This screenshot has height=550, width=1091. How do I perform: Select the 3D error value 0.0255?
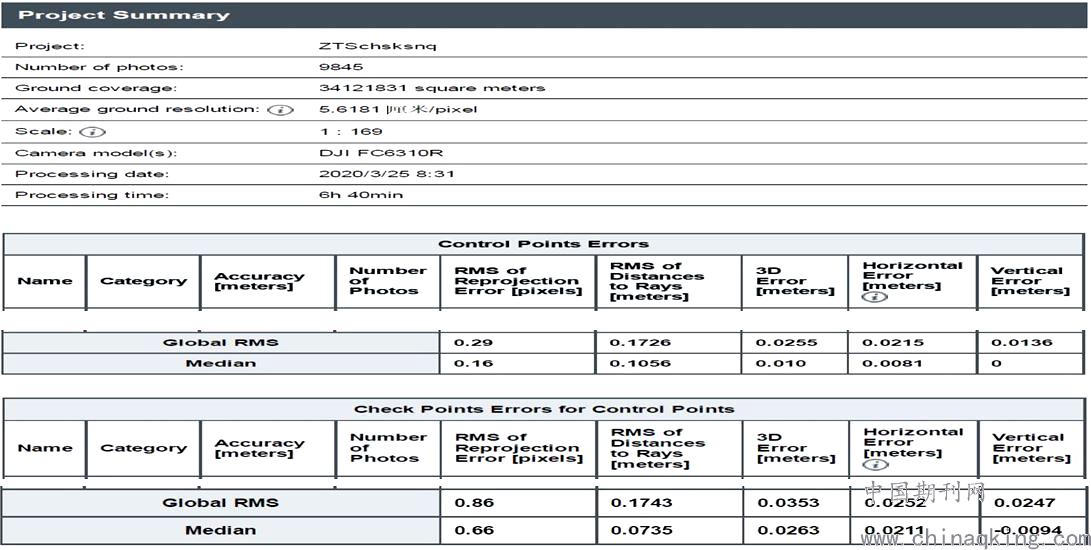pos(786,343)
